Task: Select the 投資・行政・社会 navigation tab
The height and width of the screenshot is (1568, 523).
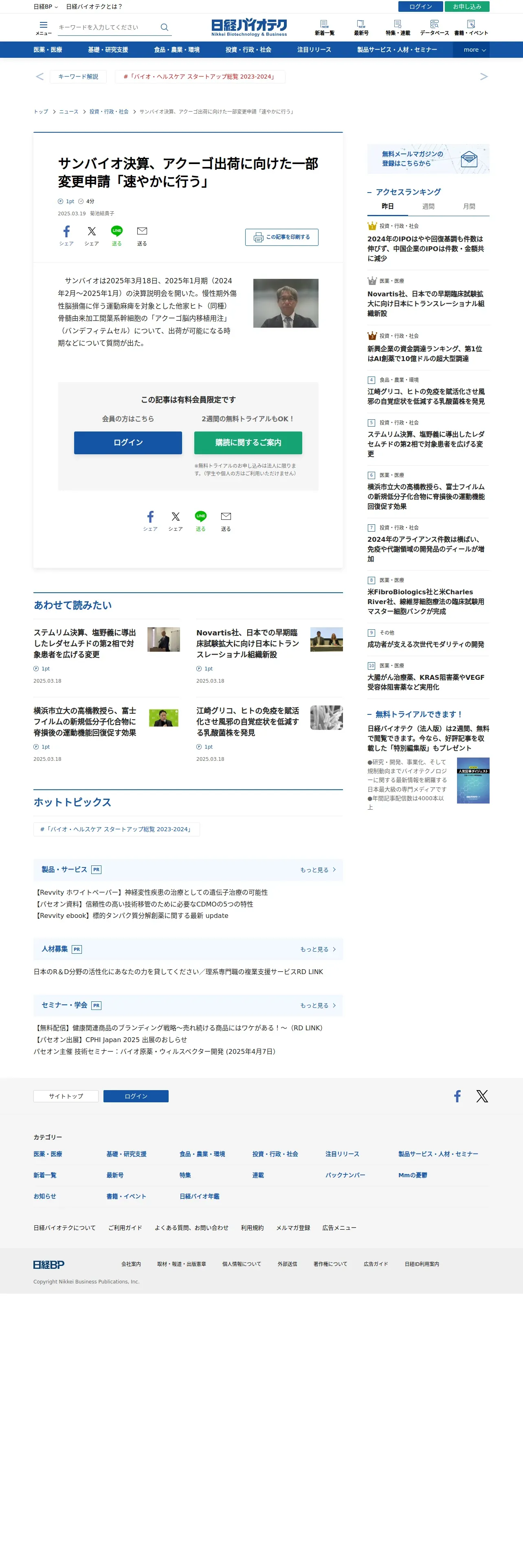Action: [x=248, y=50]
